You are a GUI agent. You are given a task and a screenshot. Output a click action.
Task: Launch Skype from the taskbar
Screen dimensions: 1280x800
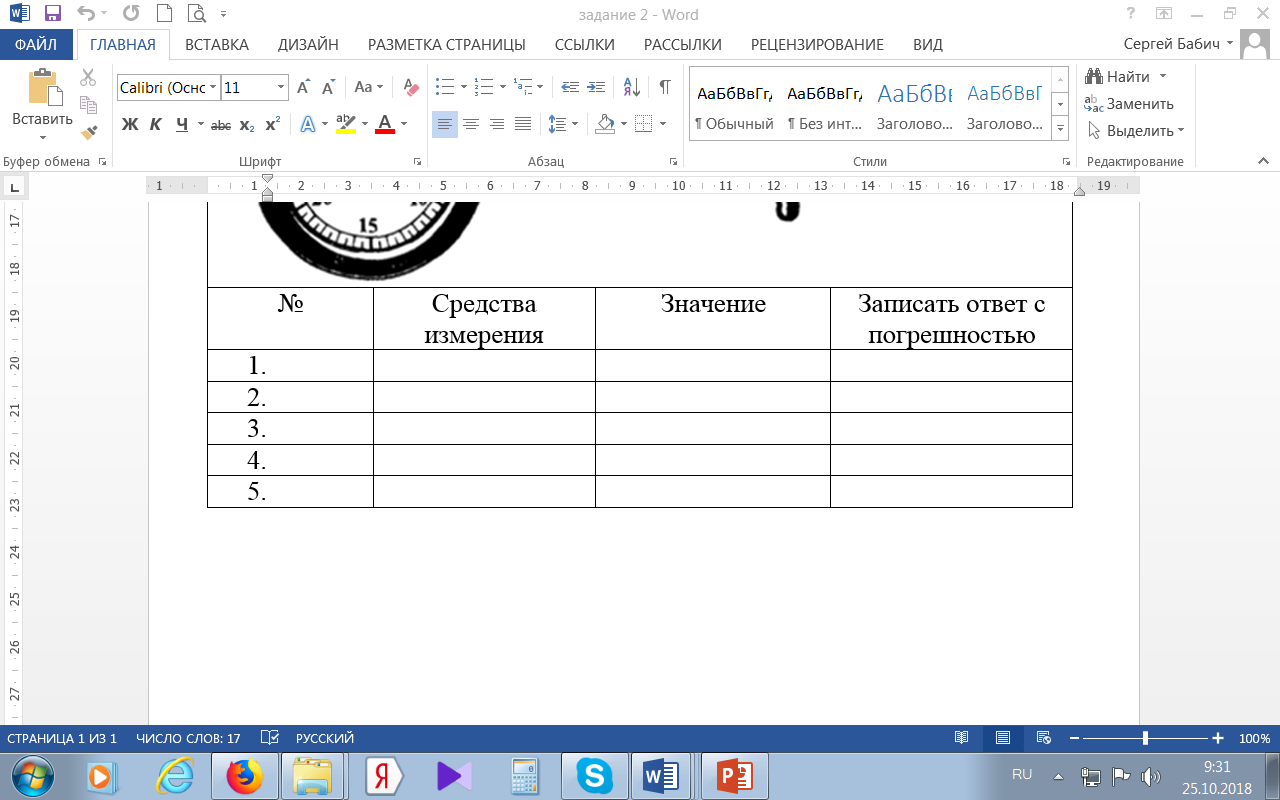[594, 776]
